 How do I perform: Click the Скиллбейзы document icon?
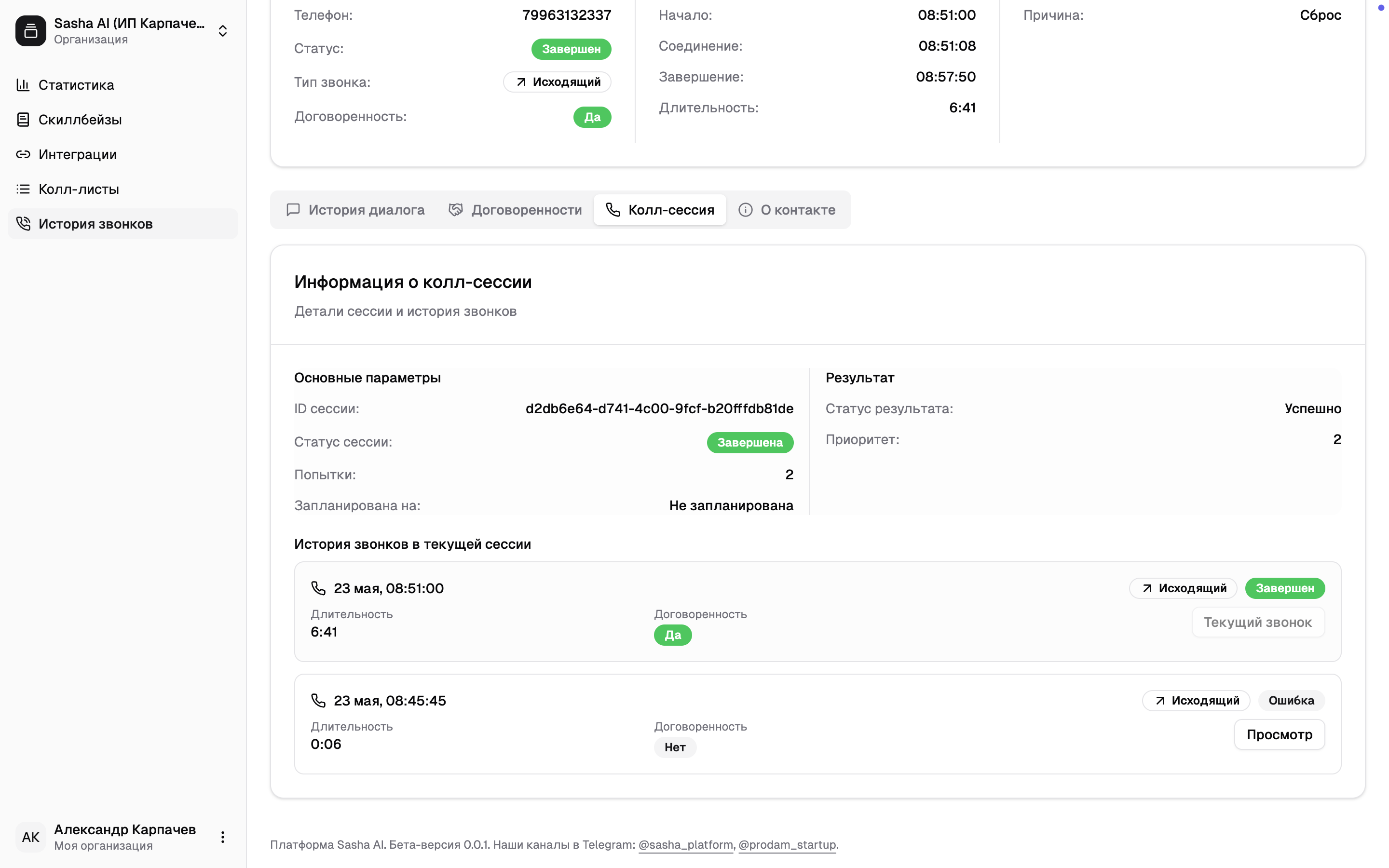pos(23,120)
